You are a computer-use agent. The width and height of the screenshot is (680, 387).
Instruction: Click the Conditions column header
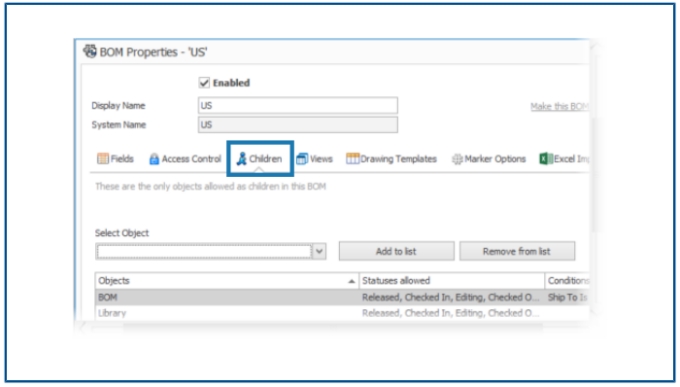click(x=567, y=281)
